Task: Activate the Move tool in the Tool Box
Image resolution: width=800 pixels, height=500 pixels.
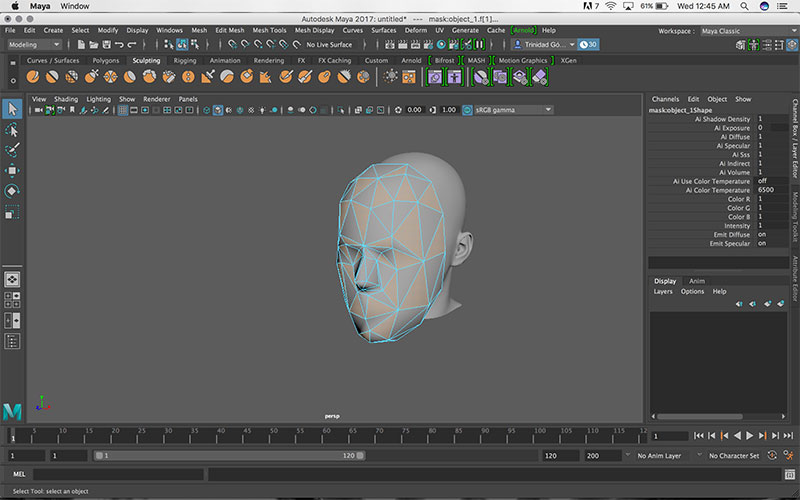Action: coord(12,170)
